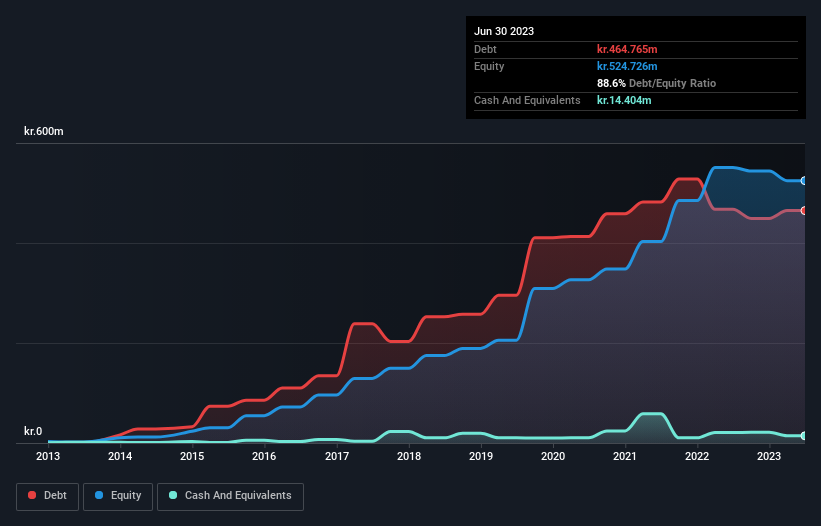Screen dimensions: 821x526
Task: Click the 2017 x-axis label
Action: (337, 456)
